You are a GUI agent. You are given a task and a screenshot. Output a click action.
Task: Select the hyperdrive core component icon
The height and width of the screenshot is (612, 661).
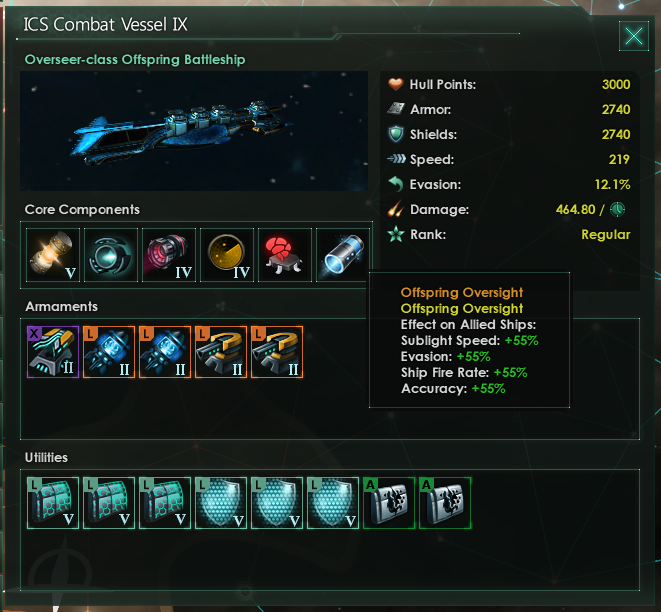[111, 255]
